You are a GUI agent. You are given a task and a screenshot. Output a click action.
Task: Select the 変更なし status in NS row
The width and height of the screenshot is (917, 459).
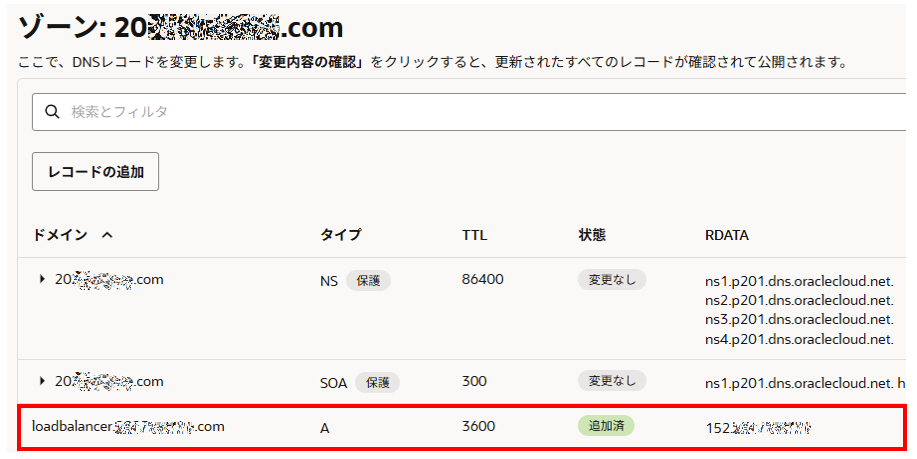coord(611,280)
